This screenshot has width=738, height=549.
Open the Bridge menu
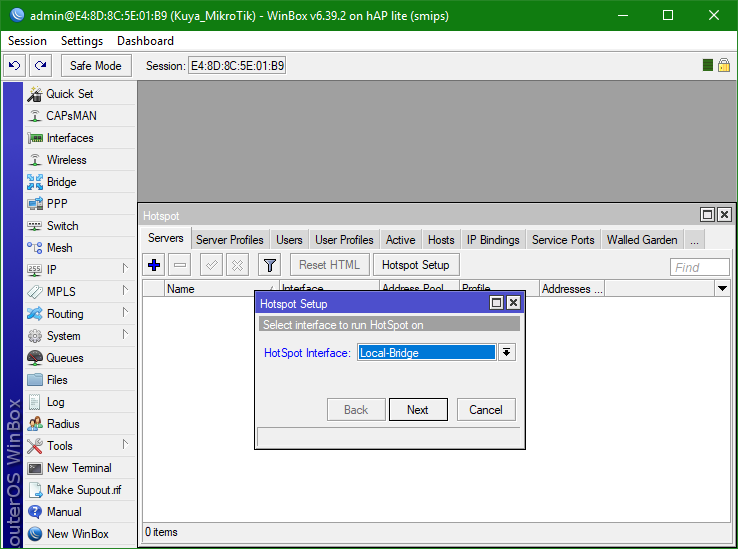click(x=80, y=182)
